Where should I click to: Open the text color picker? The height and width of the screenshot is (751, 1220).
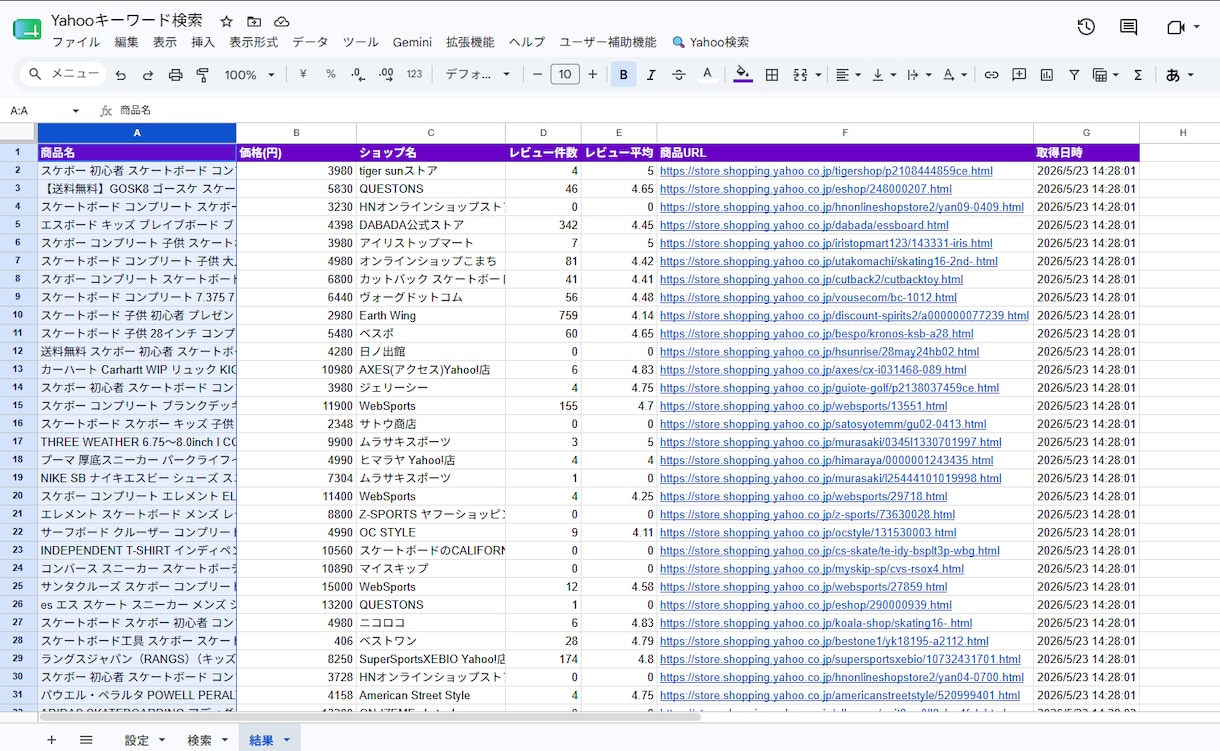(707, 74)
